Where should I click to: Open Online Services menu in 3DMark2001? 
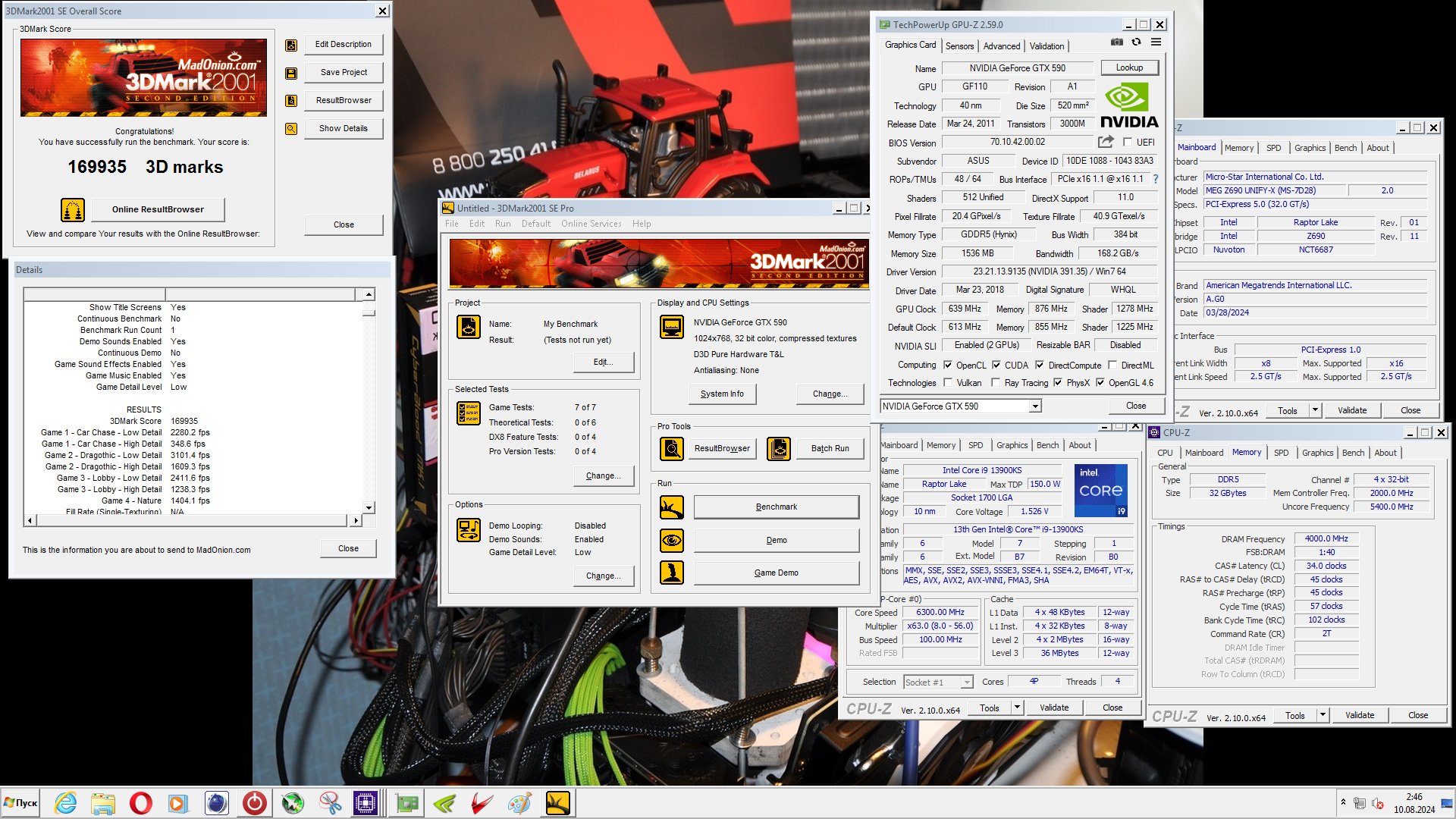pyautogui.click(x=591, y=224)
